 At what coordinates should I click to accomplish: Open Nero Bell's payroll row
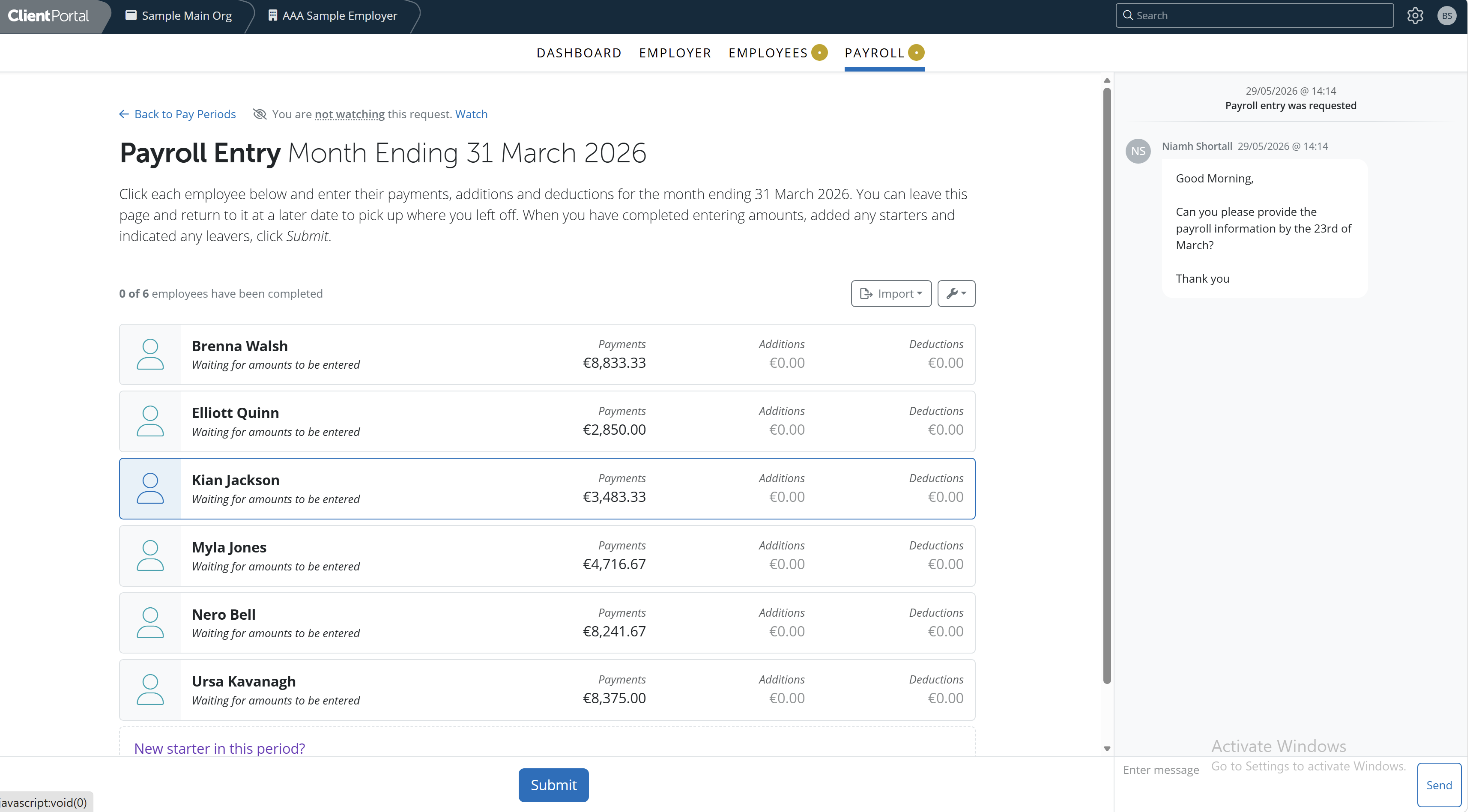click(x=547, y=623)
